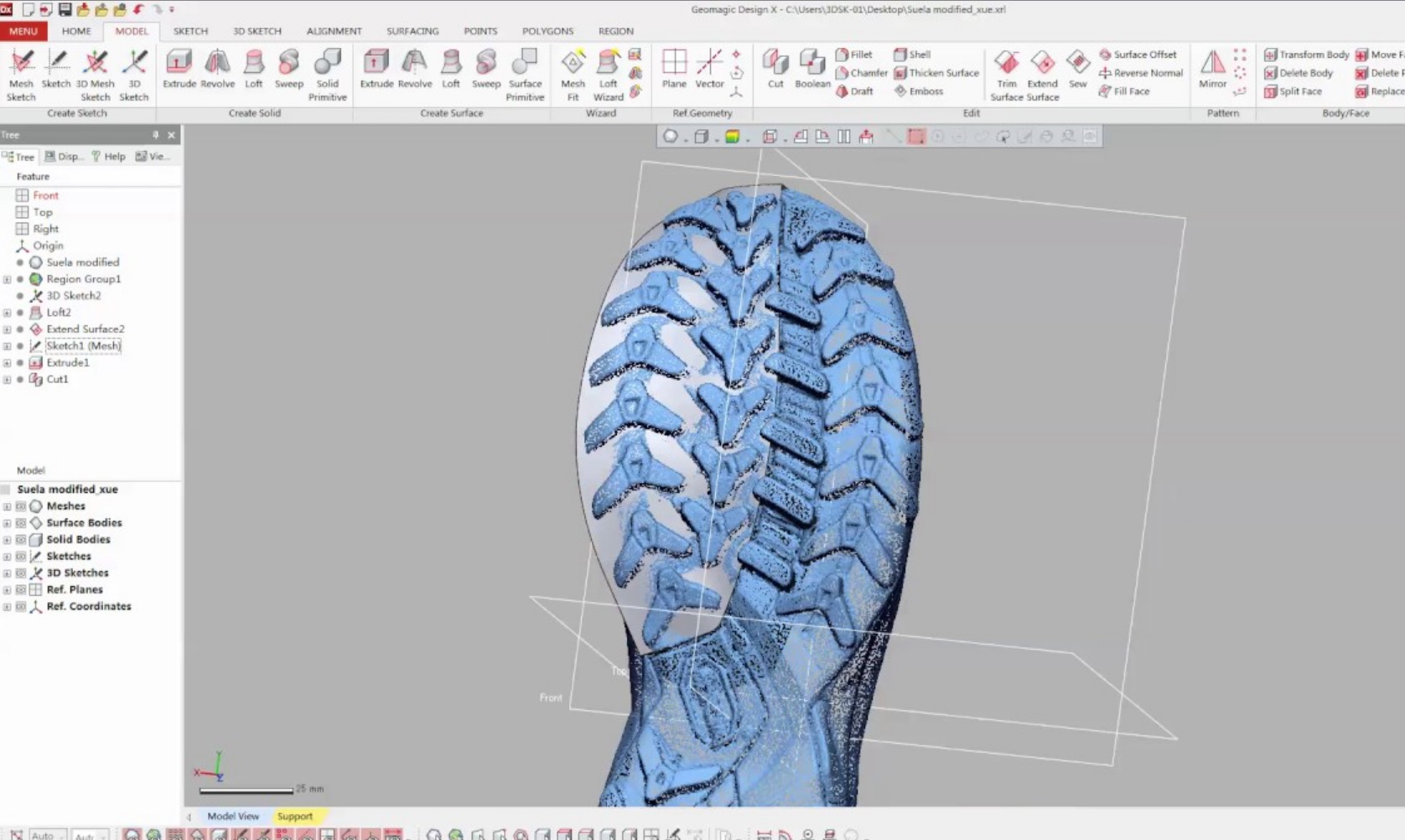Open the SURFACING ribbon tab

[412, 31]
